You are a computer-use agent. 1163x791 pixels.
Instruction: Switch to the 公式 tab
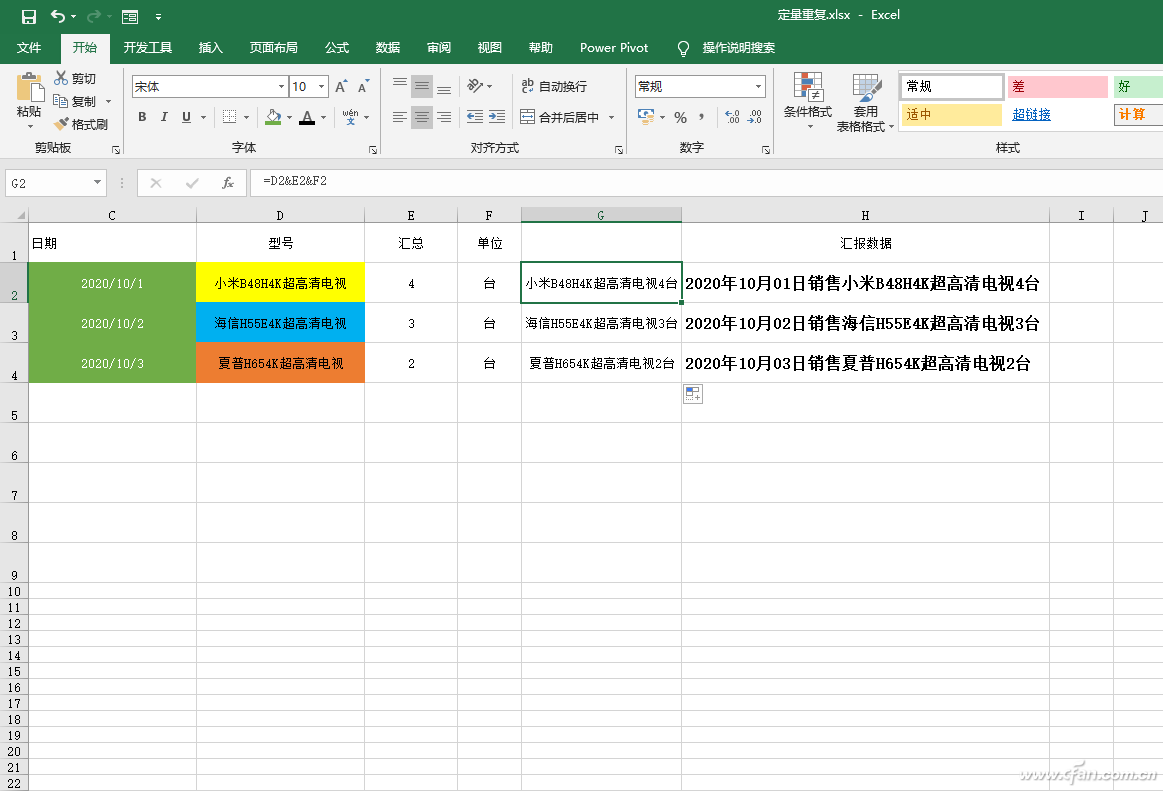coord(337,47)
